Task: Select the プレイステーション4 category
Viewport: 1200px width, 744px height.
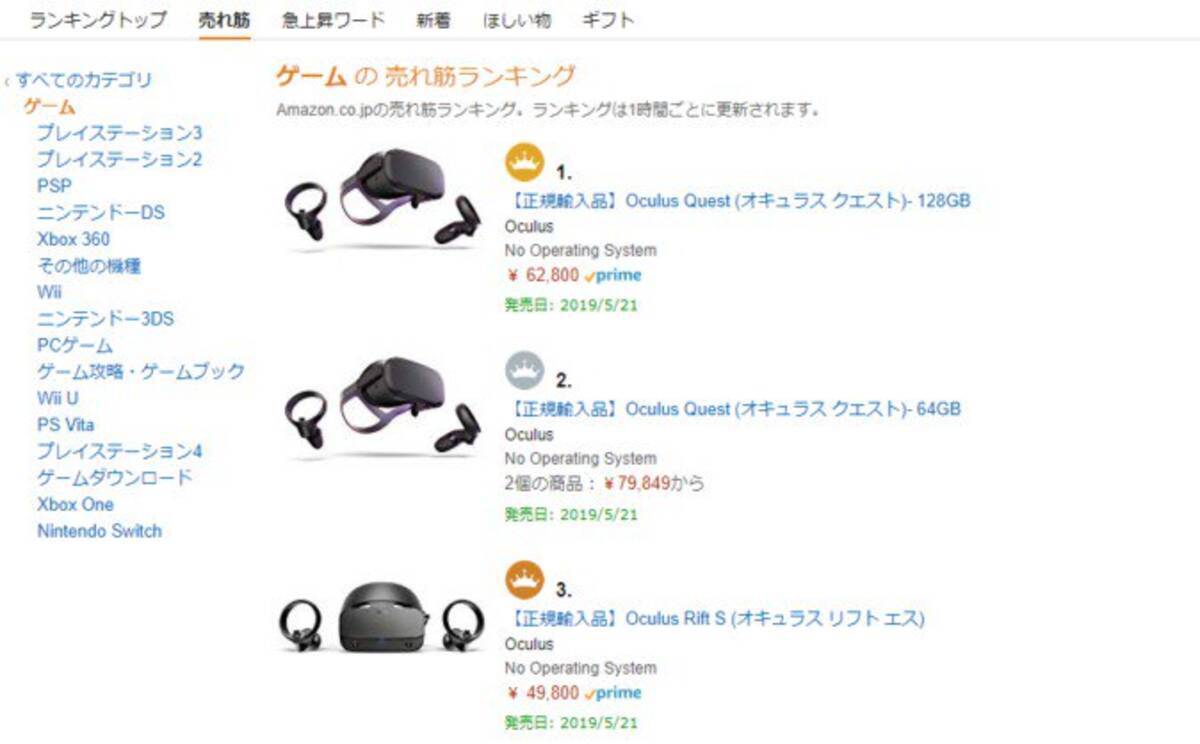Action: pos(120,451)
